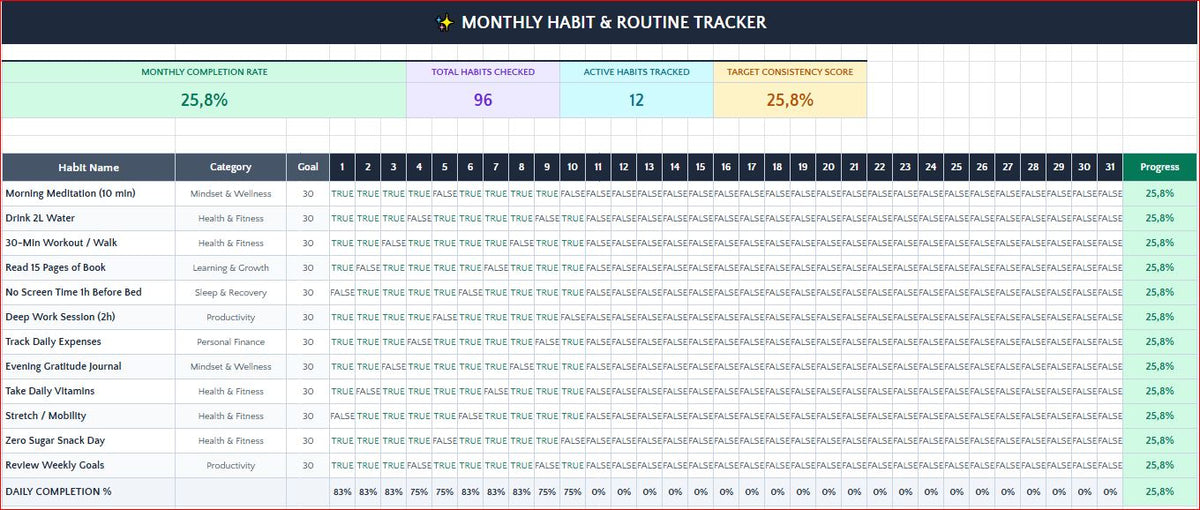Toggle Morning Meditation day 1 TRUE value
Viewport: 1200px width, 510px height.
point(342,193)
